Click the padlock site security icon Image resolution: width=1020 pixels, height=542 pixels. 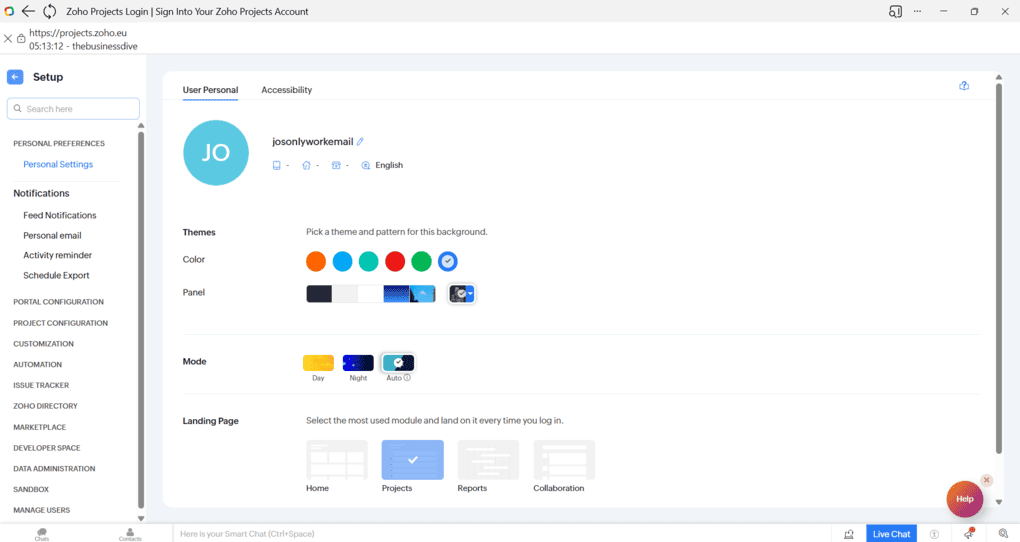pos(21,39)
